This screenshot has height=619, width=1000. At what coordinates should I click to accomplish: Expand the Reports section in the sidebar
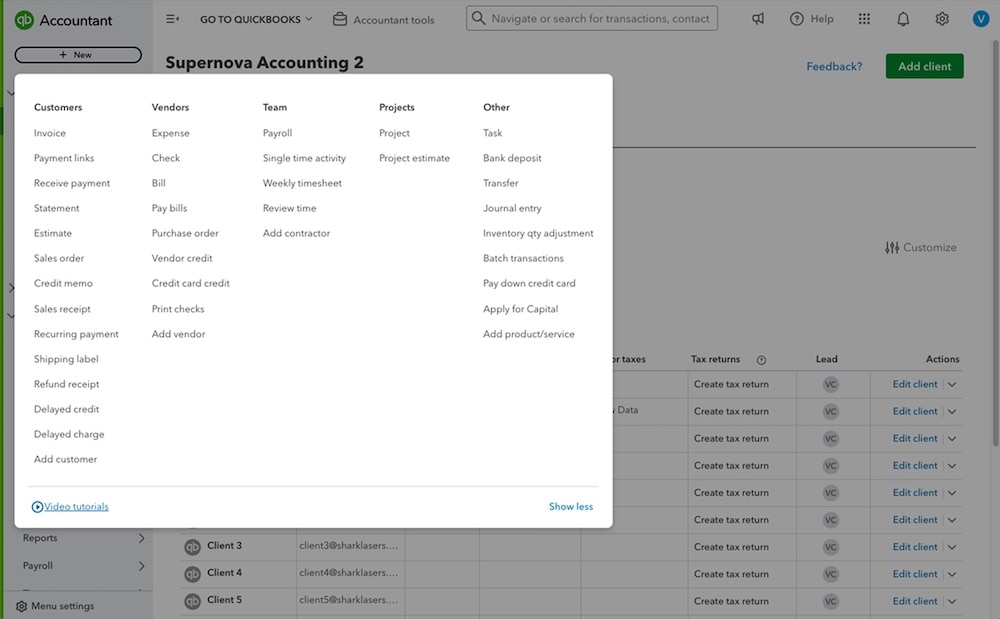point(40,537)
